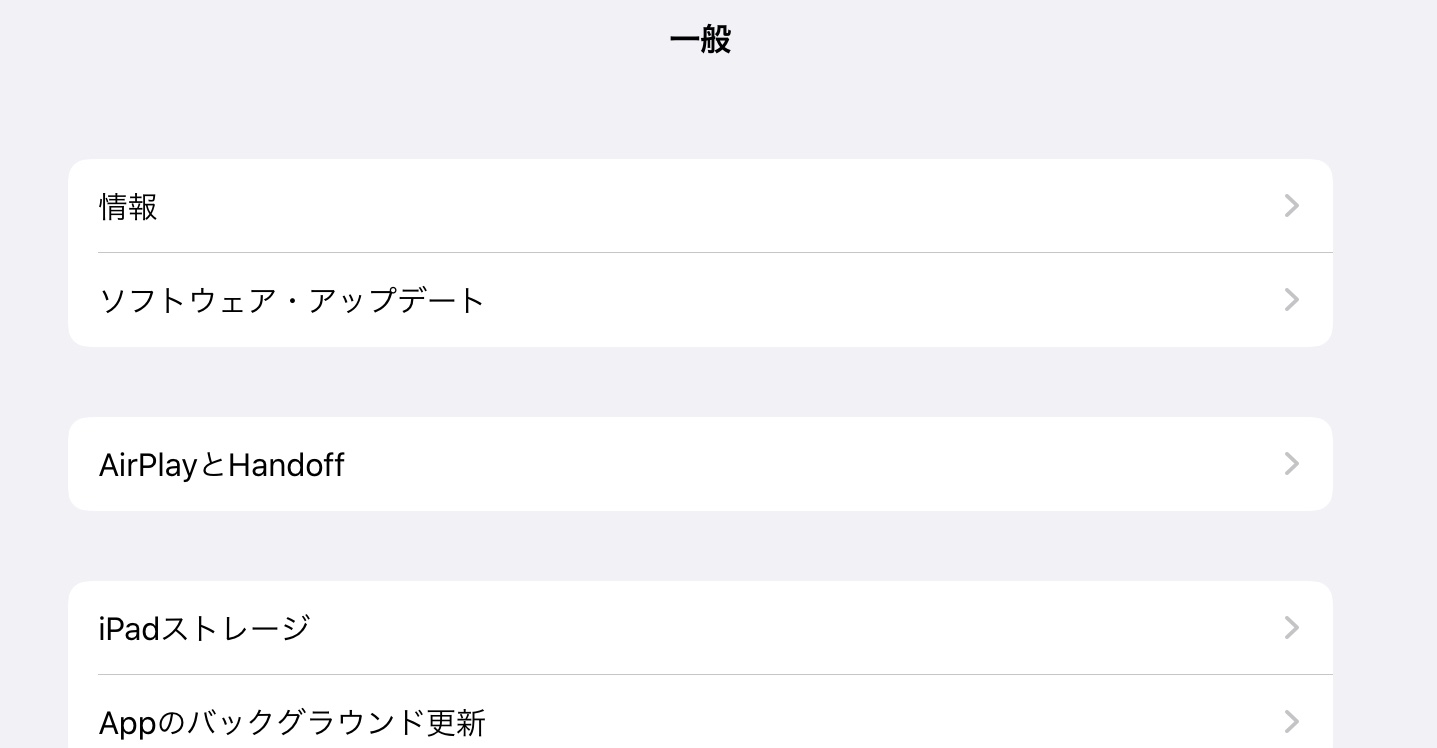Tap the 情報 label text

(x=128, y=207)
